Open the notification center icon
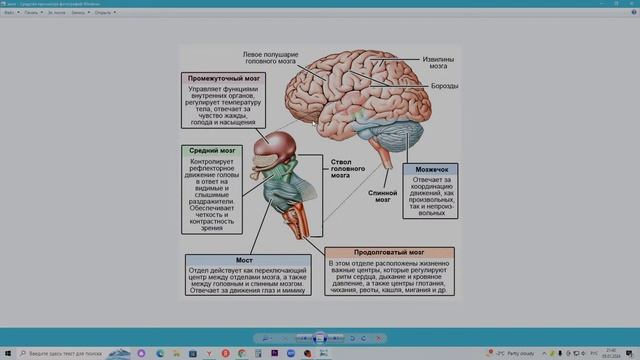The image size is (640, 360). [x=630, y=353]
